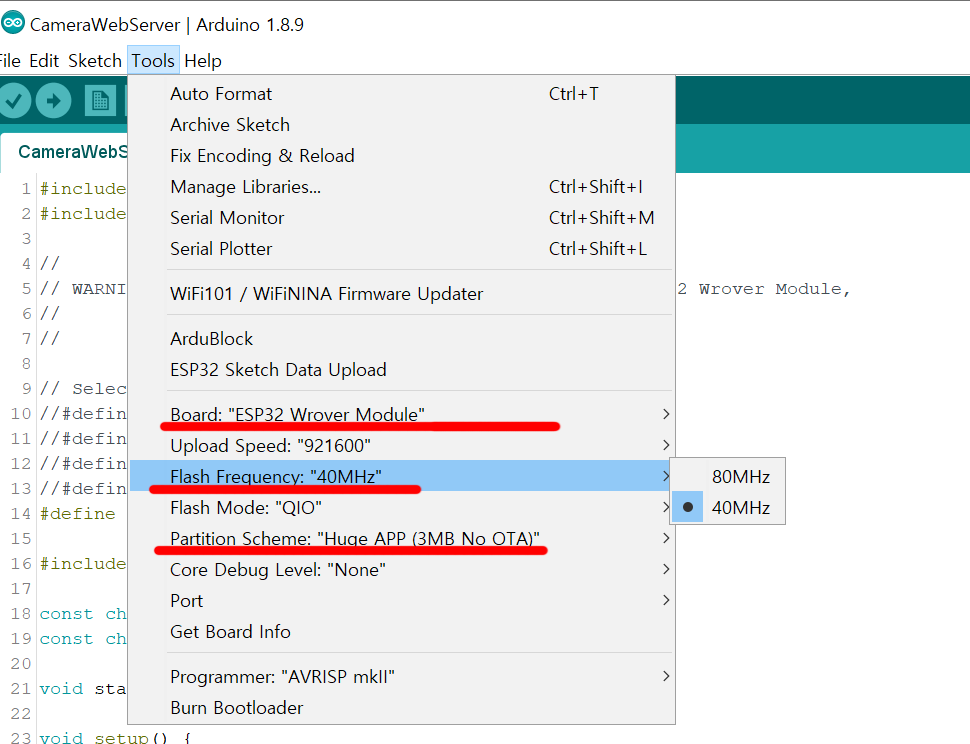
Task: Open Board: "ESP32 Wrover Module" entry
Action: point(401,414)
